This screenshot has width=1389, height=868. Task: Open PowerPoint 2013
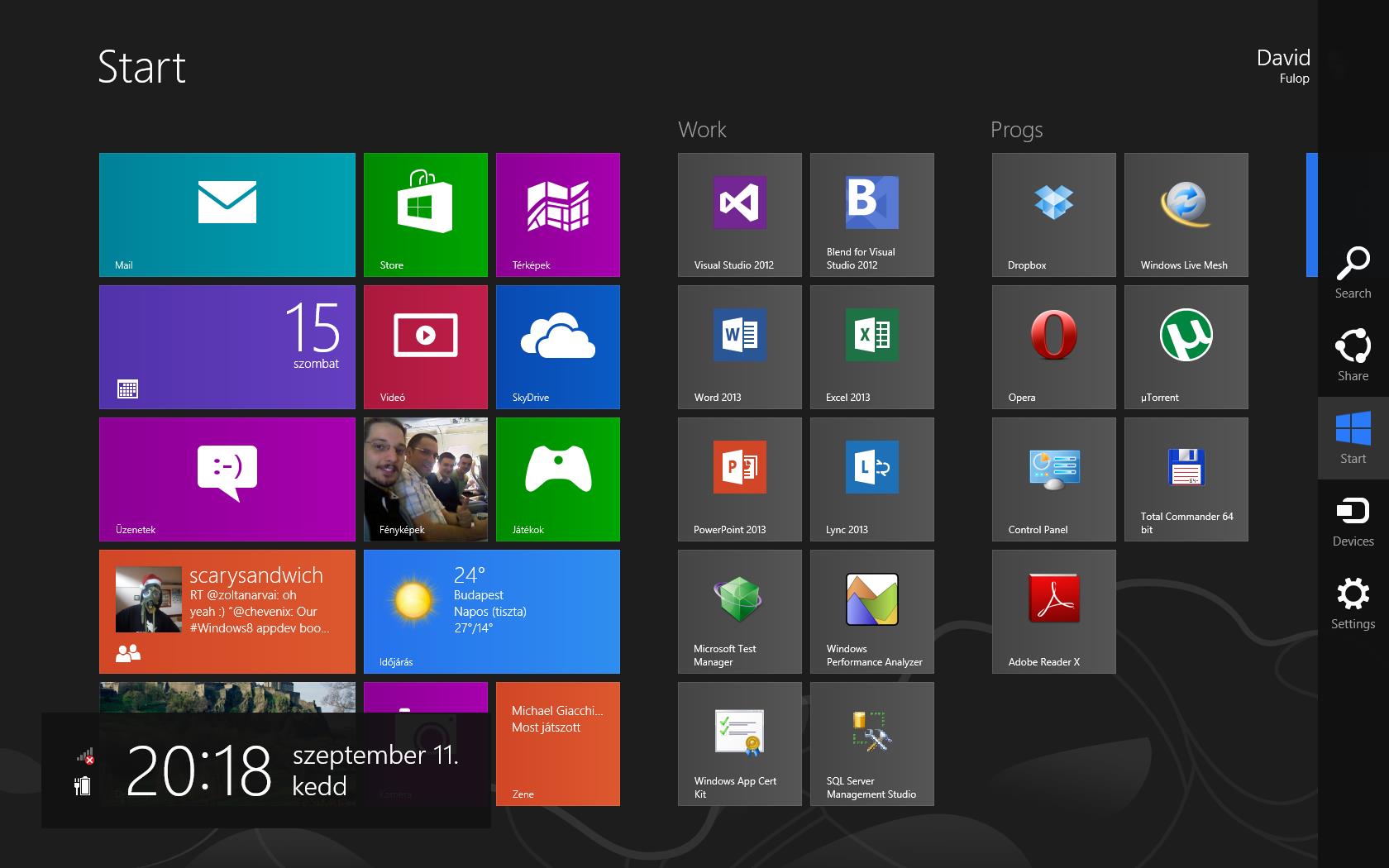pos(740,479)
